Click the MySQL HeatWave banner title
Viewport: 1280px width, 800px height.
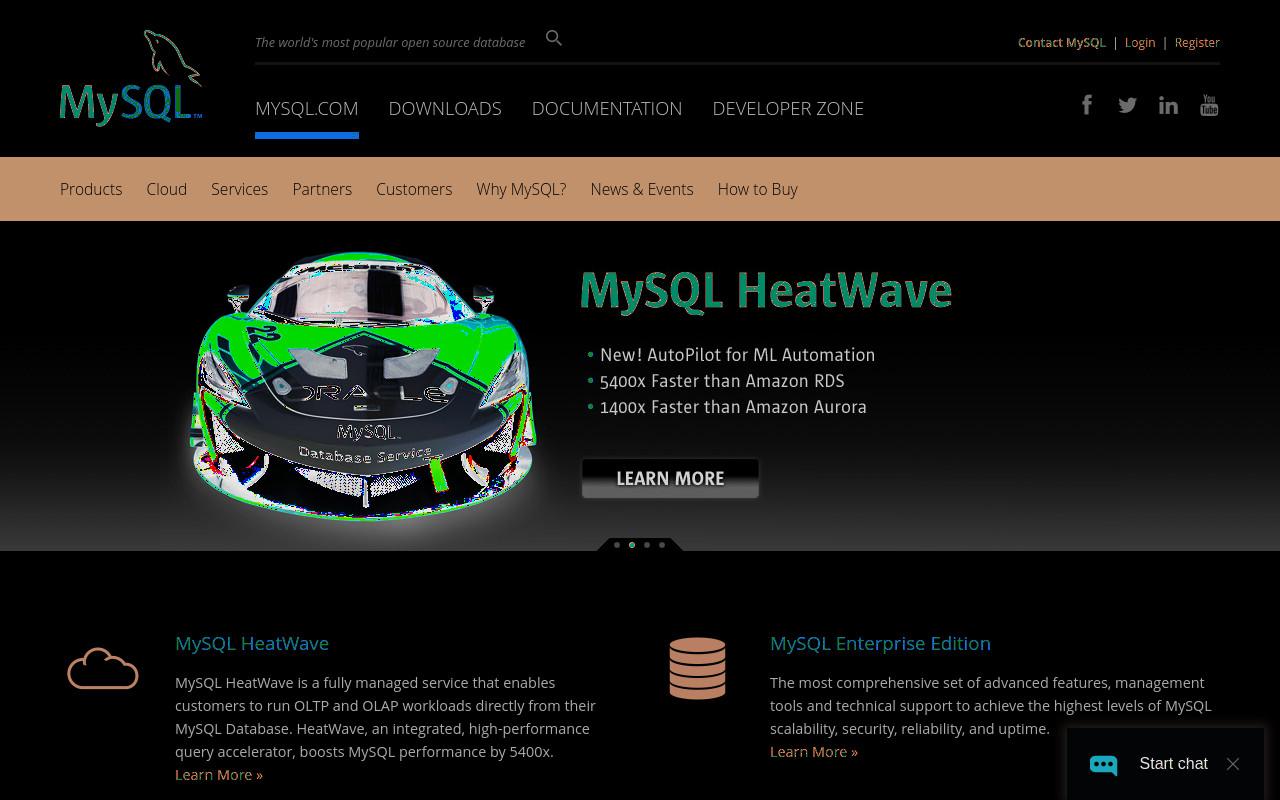click(766, 291)
